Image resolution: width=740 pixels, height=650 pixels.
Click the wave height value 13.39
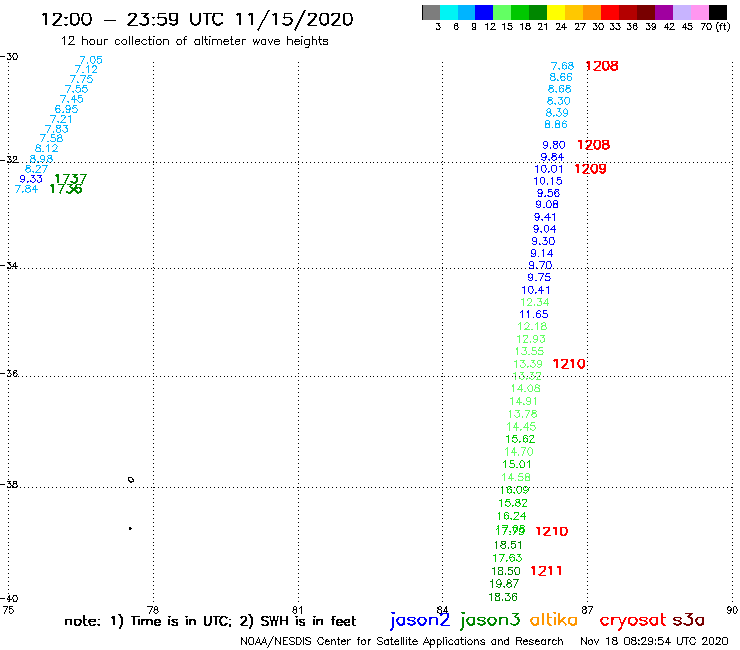click(x=528, y=364)
